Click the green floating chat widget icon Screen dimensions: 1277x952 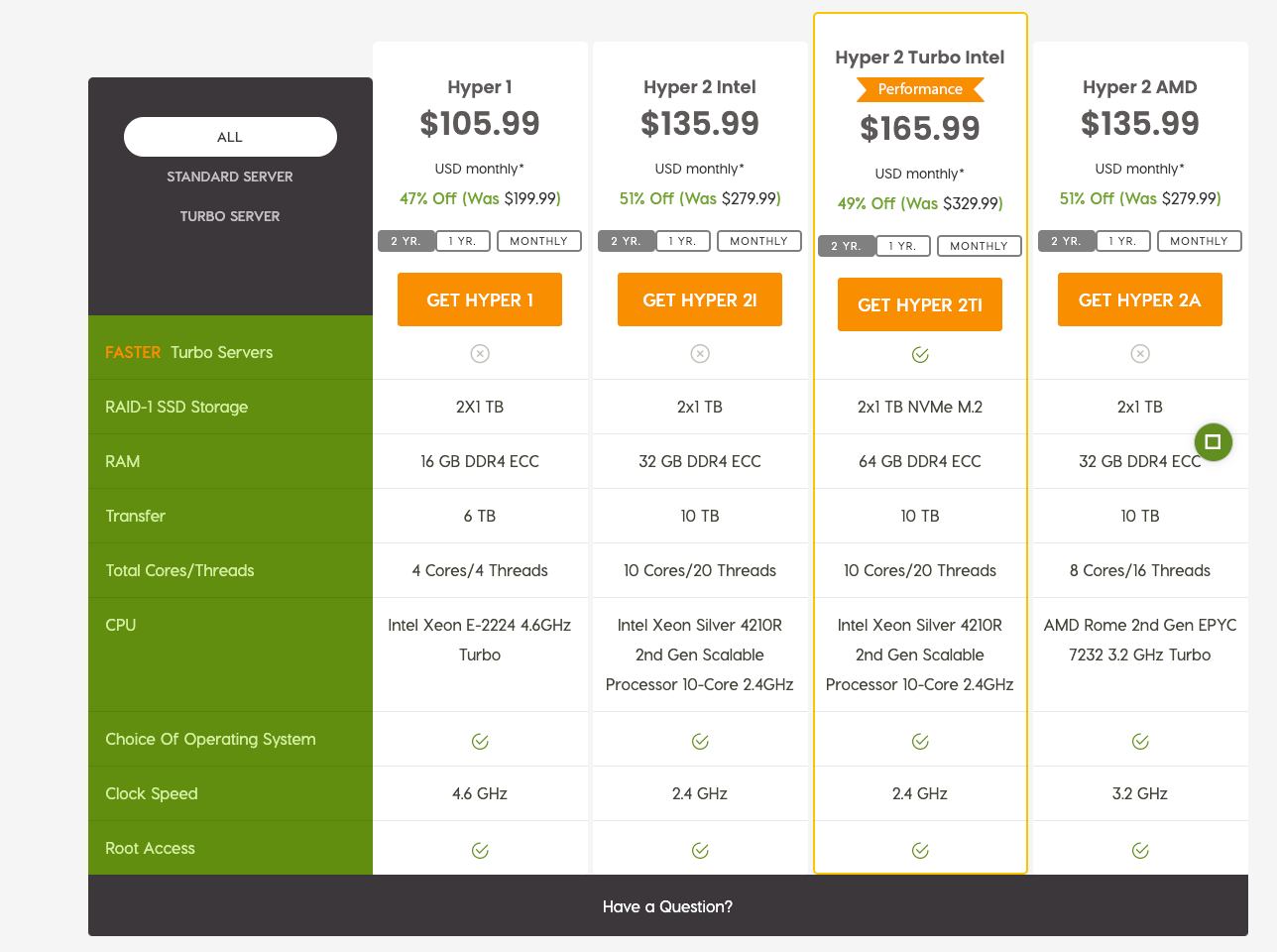point(1213,442)
